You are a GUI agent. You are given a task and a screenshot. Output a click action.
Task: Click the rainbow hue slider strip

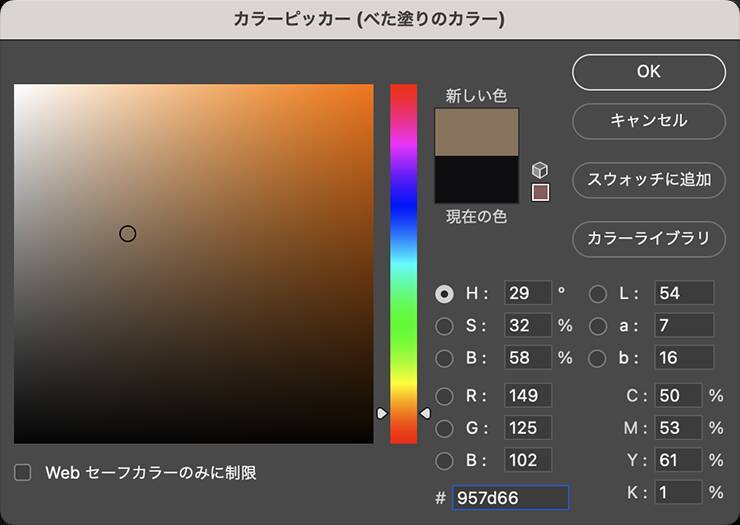(403, 260)
